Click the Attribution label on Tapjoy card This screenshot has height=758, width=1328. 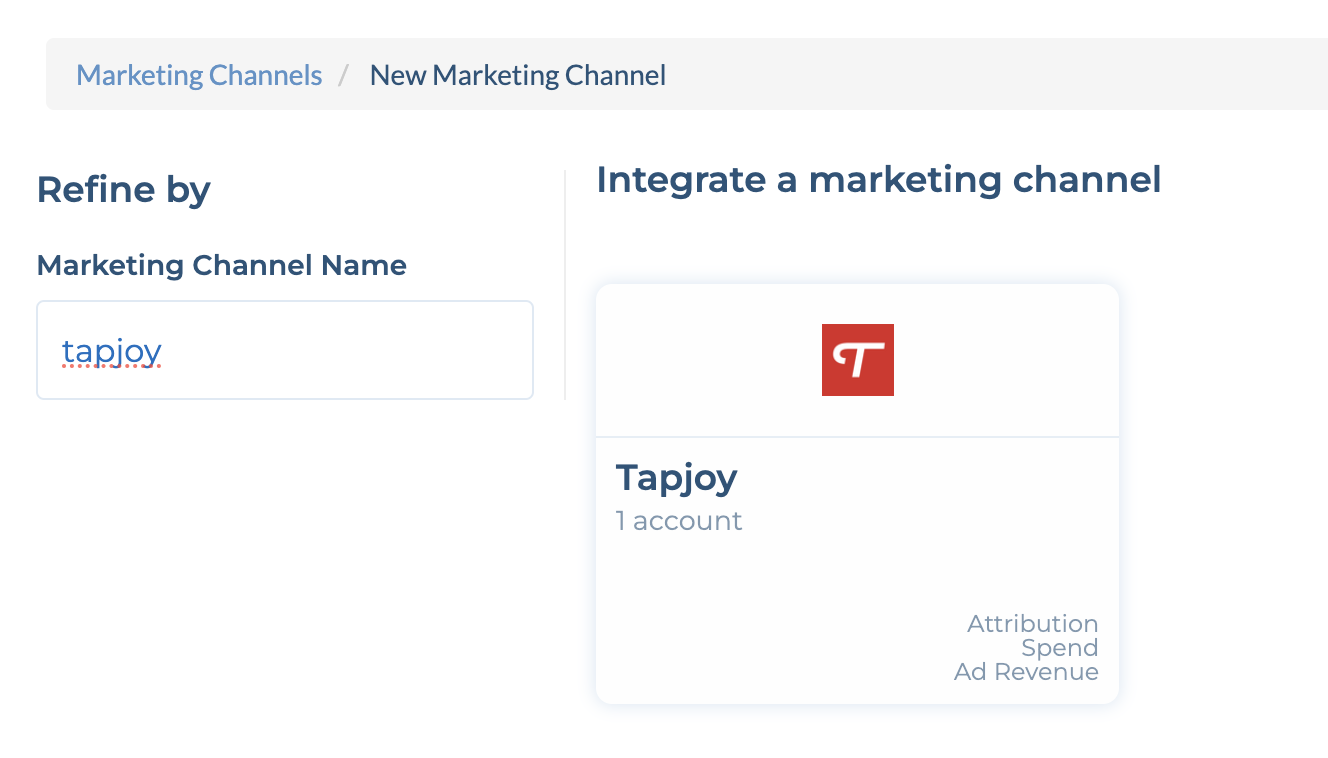point(1033,624)
